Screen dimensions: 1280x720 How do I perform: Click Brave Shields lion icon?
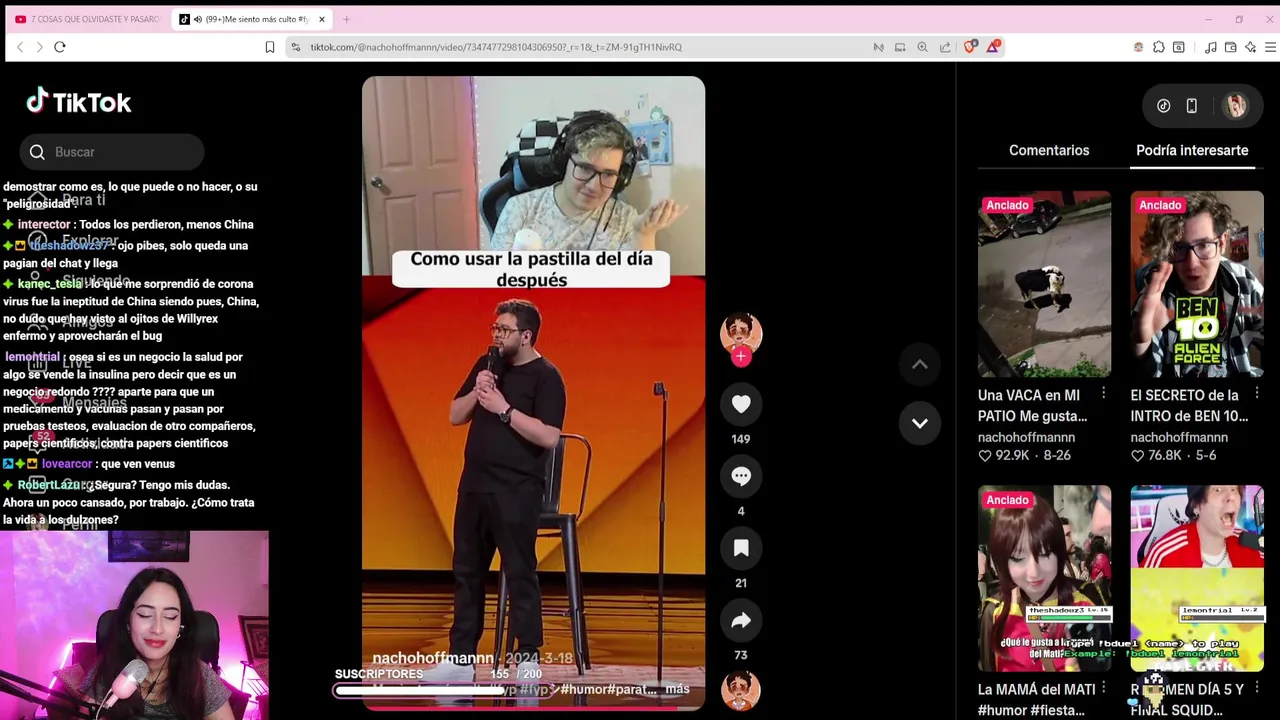970,46
